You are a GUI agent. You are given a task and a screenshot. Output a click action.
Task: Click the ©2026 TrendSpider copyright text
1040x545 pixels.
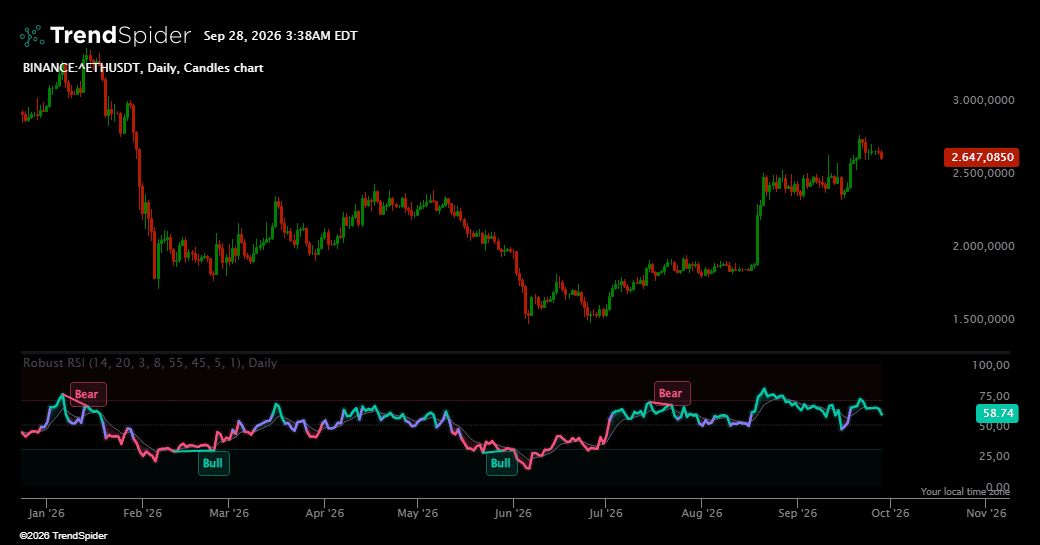63,536
